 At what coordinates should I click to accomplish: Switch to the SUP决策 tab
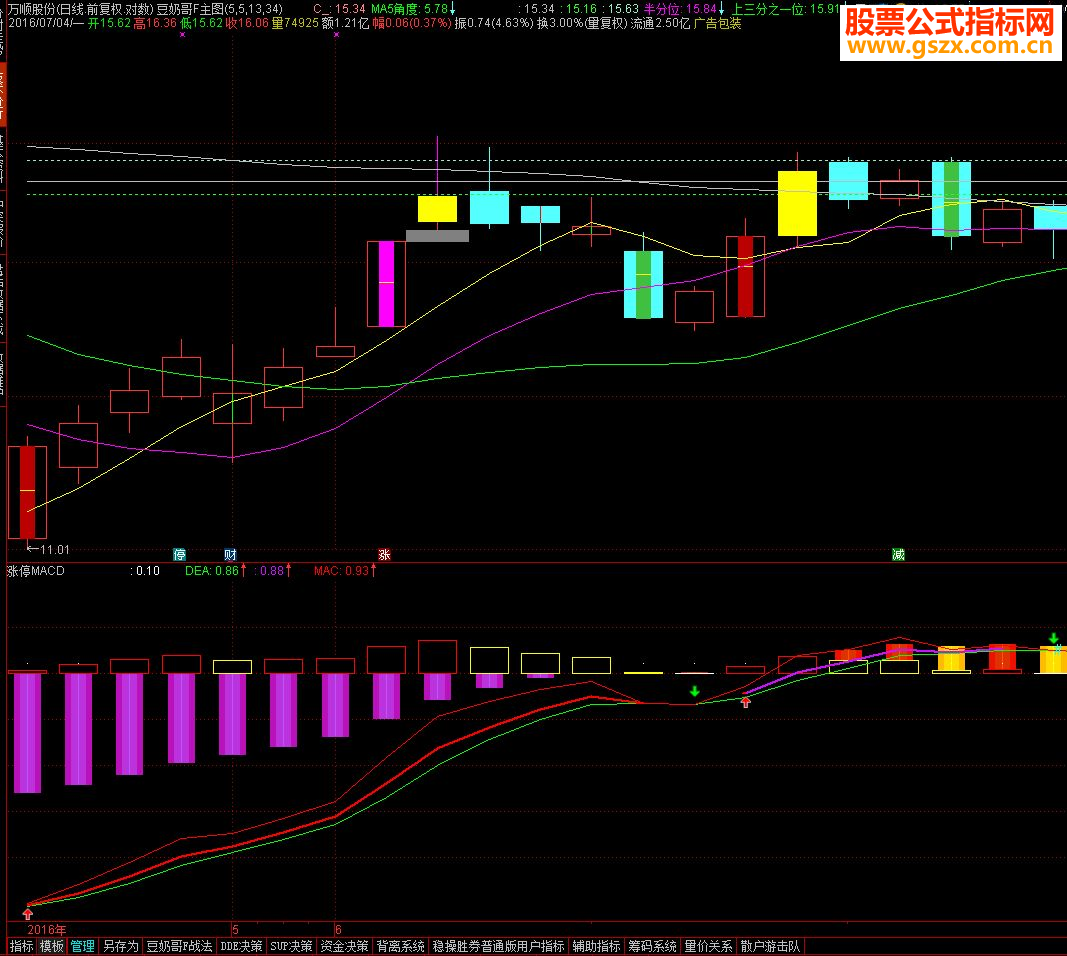pos(291,946)
